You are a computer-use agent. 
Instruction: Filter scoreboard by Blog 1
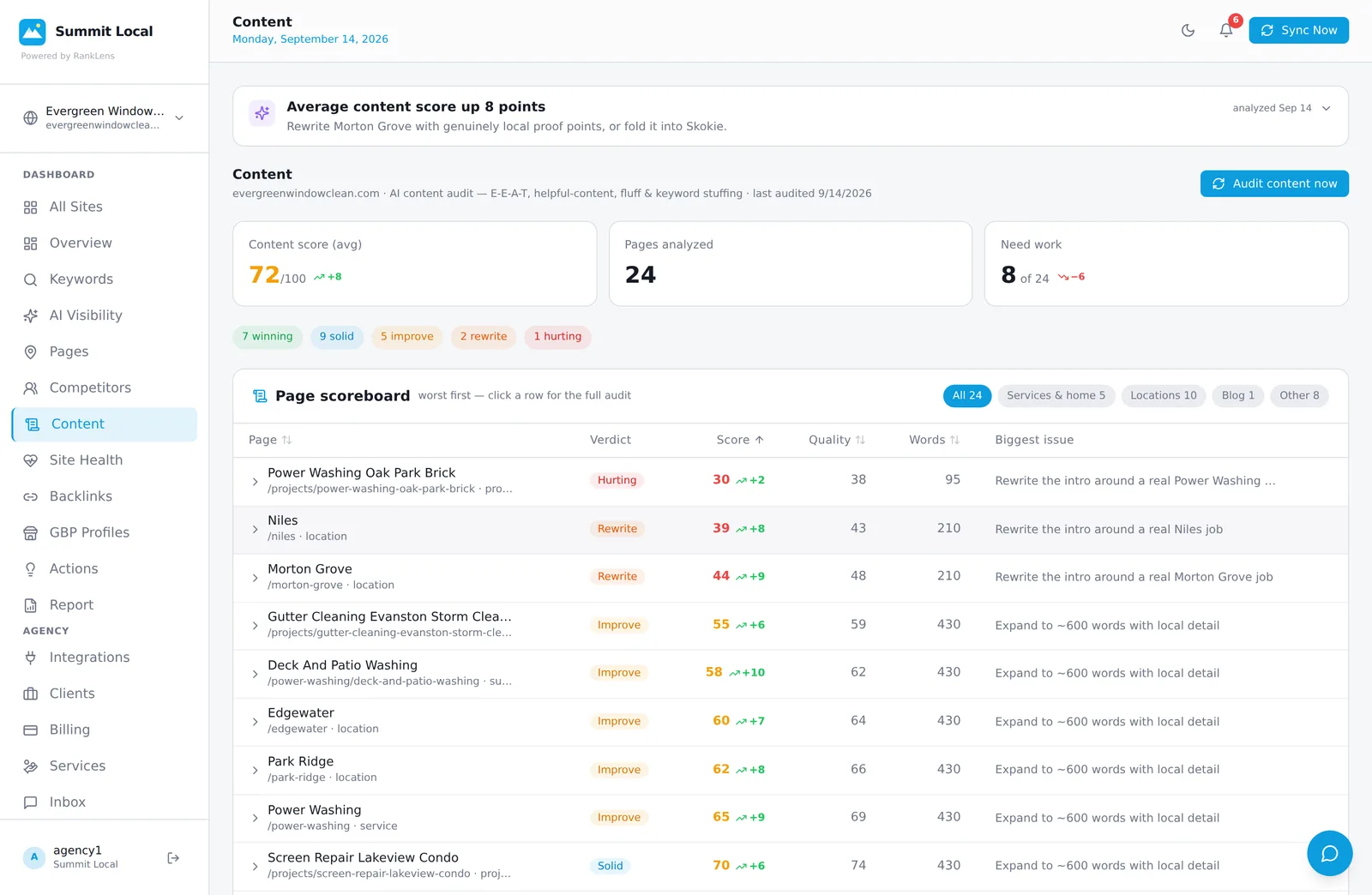tap(1238, 395)
